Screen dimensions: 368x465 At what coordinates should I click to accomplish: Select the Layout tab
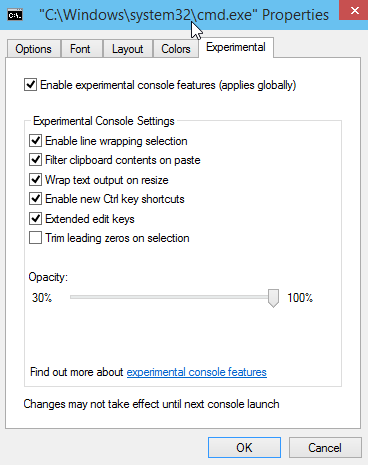(128, 49)
